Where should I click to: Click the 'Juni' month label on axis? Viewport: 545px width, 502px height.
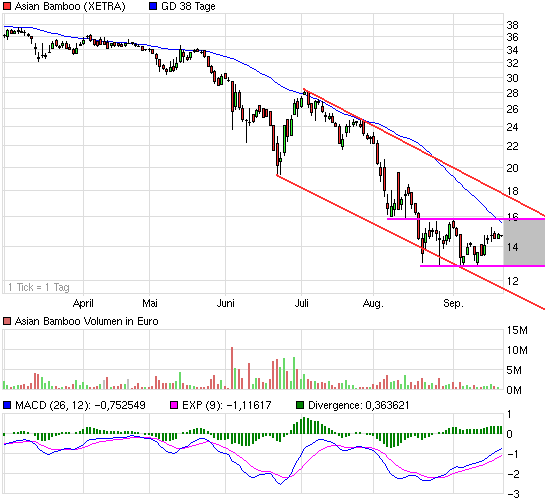226,303
